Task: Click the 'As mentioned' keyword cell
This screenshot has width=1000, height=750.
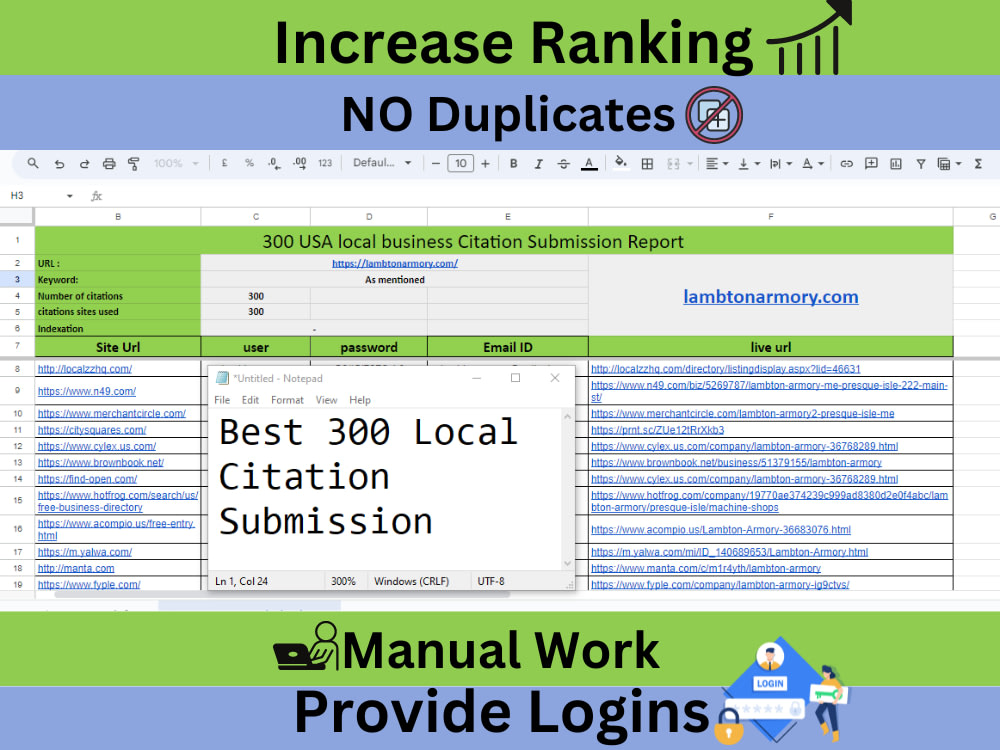Action: pyautogui.click(x=395, y=279)
